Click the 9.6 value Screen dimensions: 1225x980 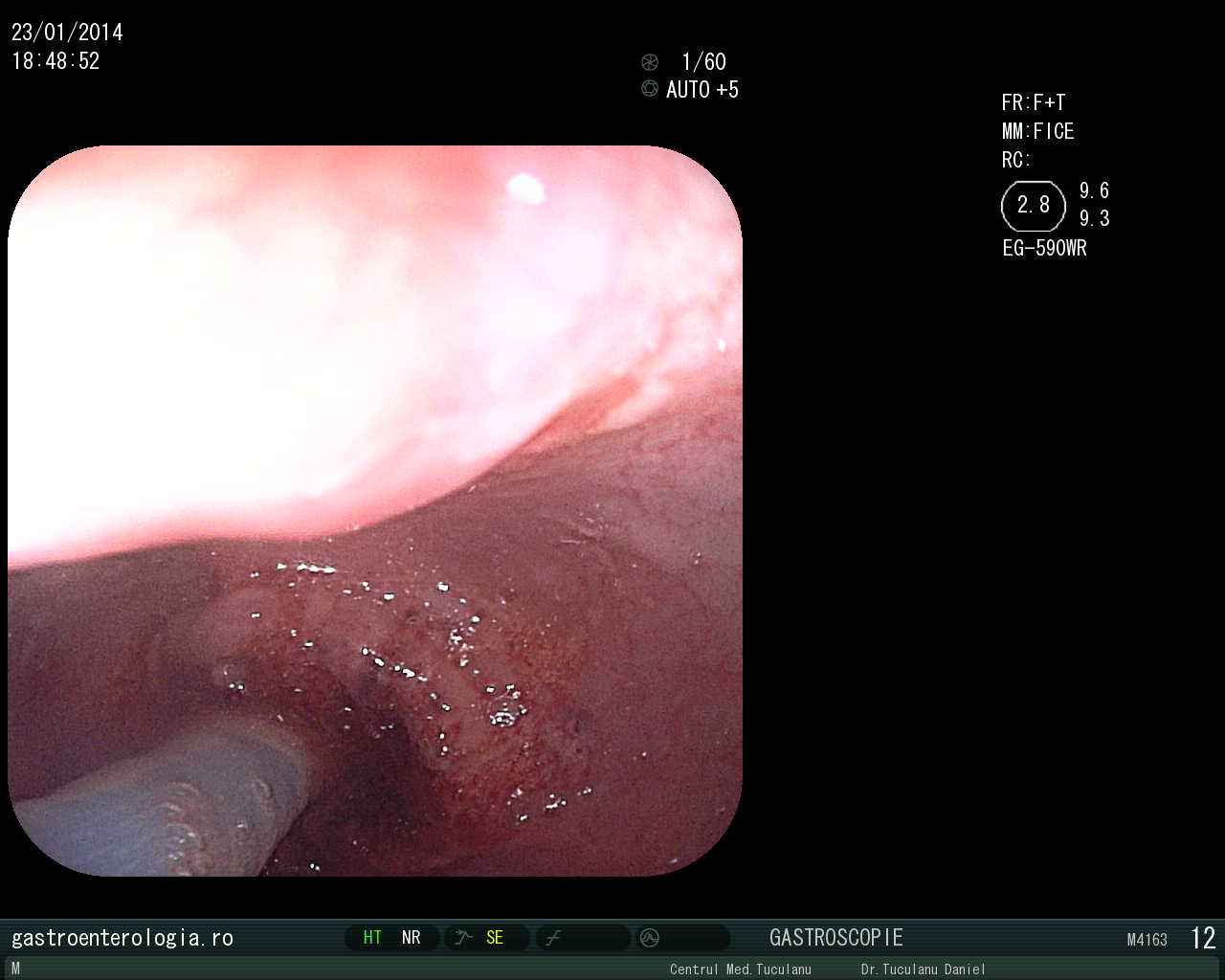1095,190
